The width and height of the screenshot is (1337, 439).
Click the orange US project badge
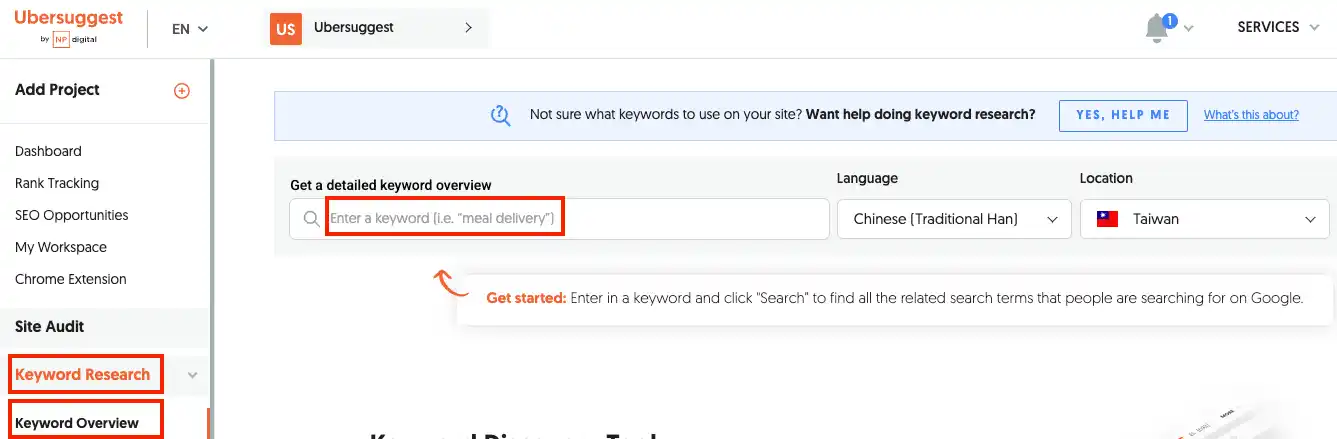point(286,29)
